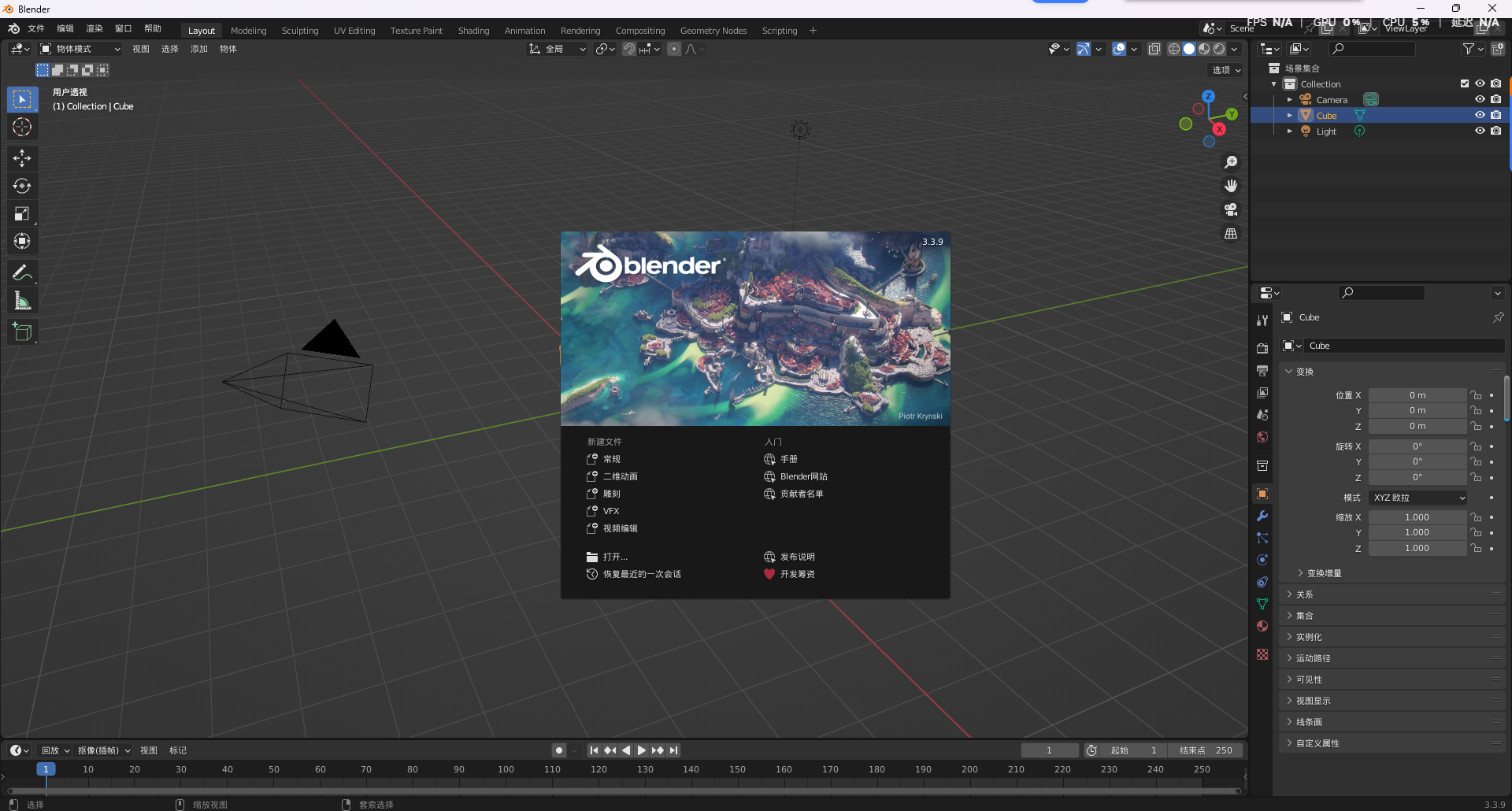Image resolution: width=1512 pixels, height=811 pixels.
Task: Activate the Add Cube tool
Action: click(x=22, y=331)
